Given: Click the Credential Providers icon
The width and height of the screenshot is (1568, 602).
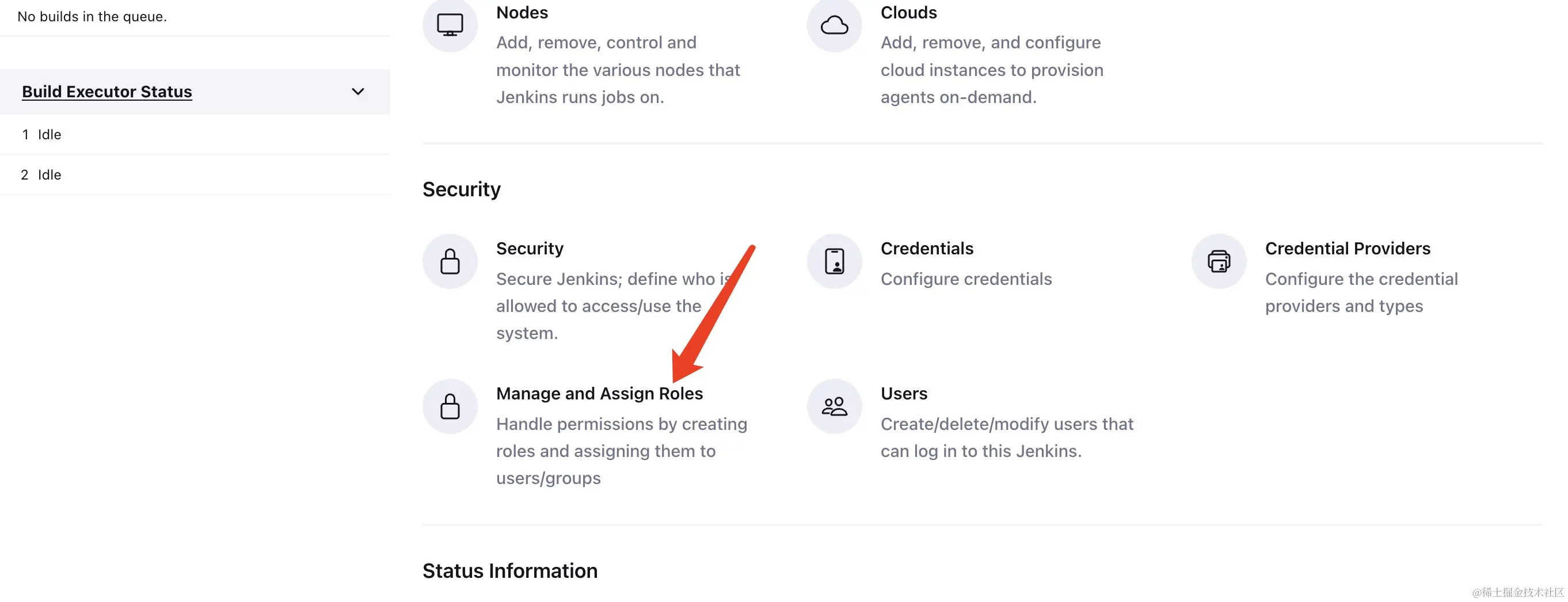Looking at the screenshot, I should pos(1219,262).
